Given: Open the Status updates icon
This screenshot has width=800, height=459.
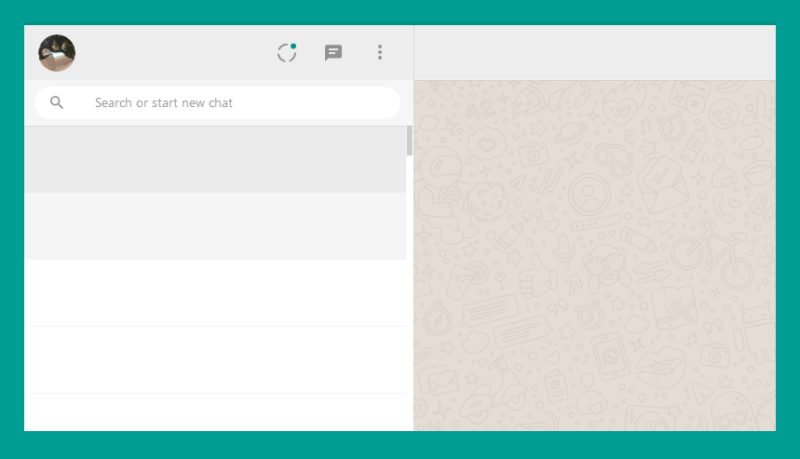Looking at the screenshot, I should 287,52.
